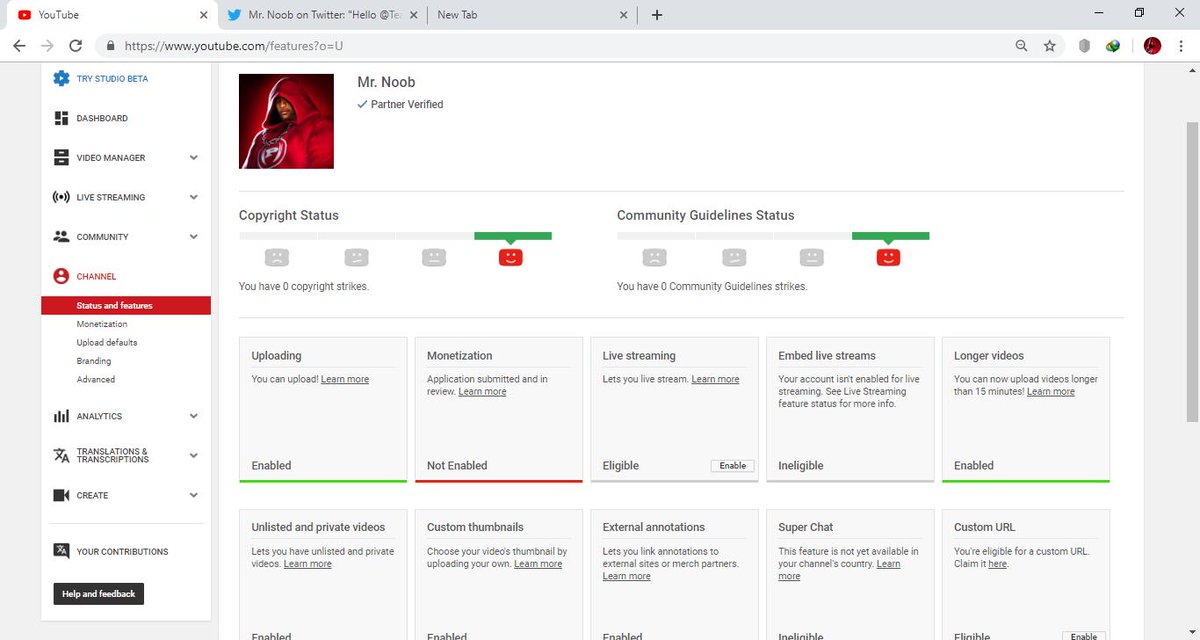Switch to the New Tab browser tab

tap(530, 15)
